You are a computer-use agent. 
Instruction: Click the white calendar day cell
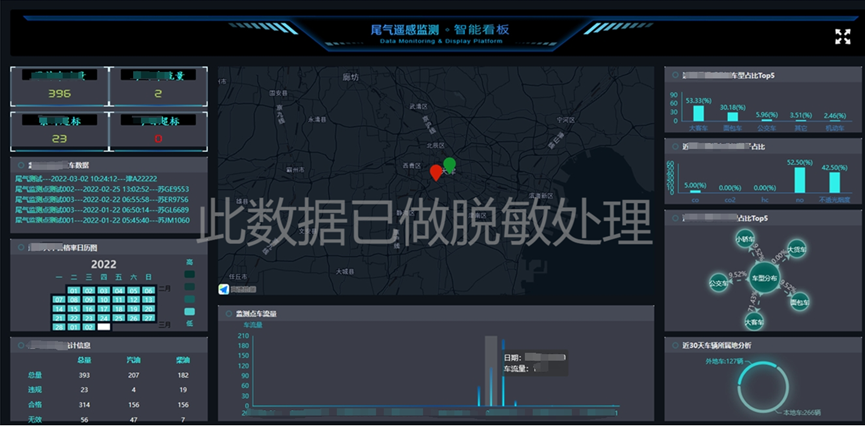(103, 326)
